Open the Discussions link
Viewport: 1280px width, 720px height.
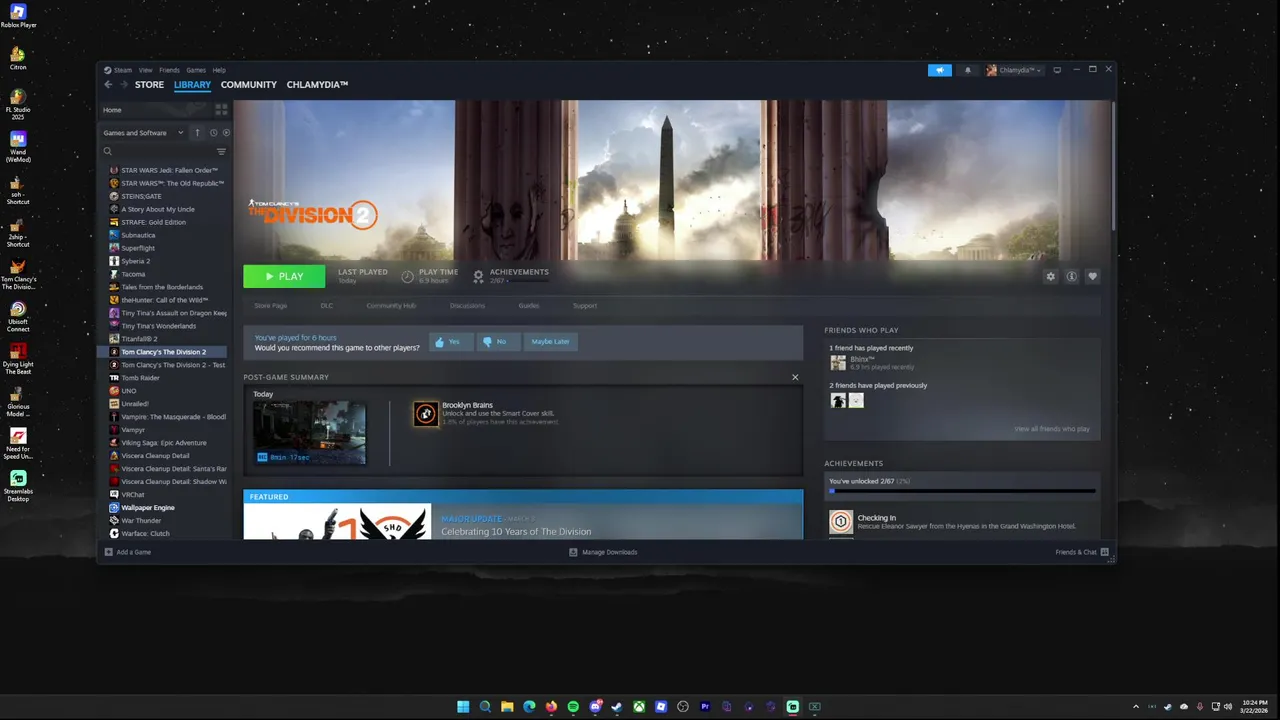467,306
